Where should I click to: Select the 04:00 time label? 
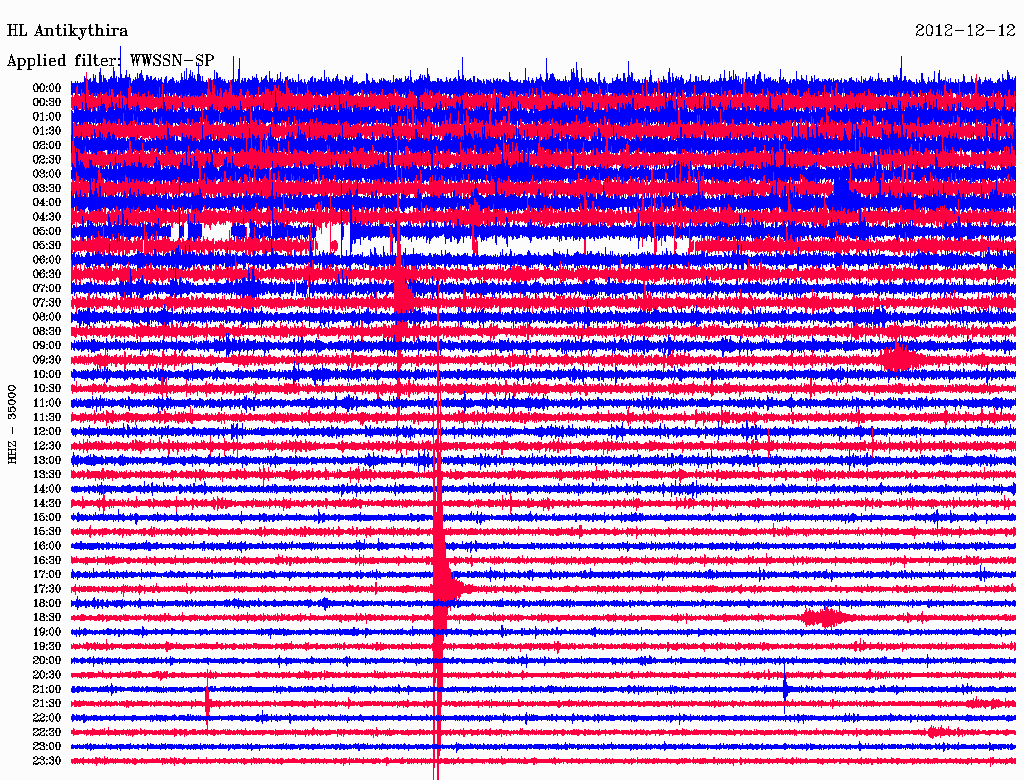coord(47,203)
